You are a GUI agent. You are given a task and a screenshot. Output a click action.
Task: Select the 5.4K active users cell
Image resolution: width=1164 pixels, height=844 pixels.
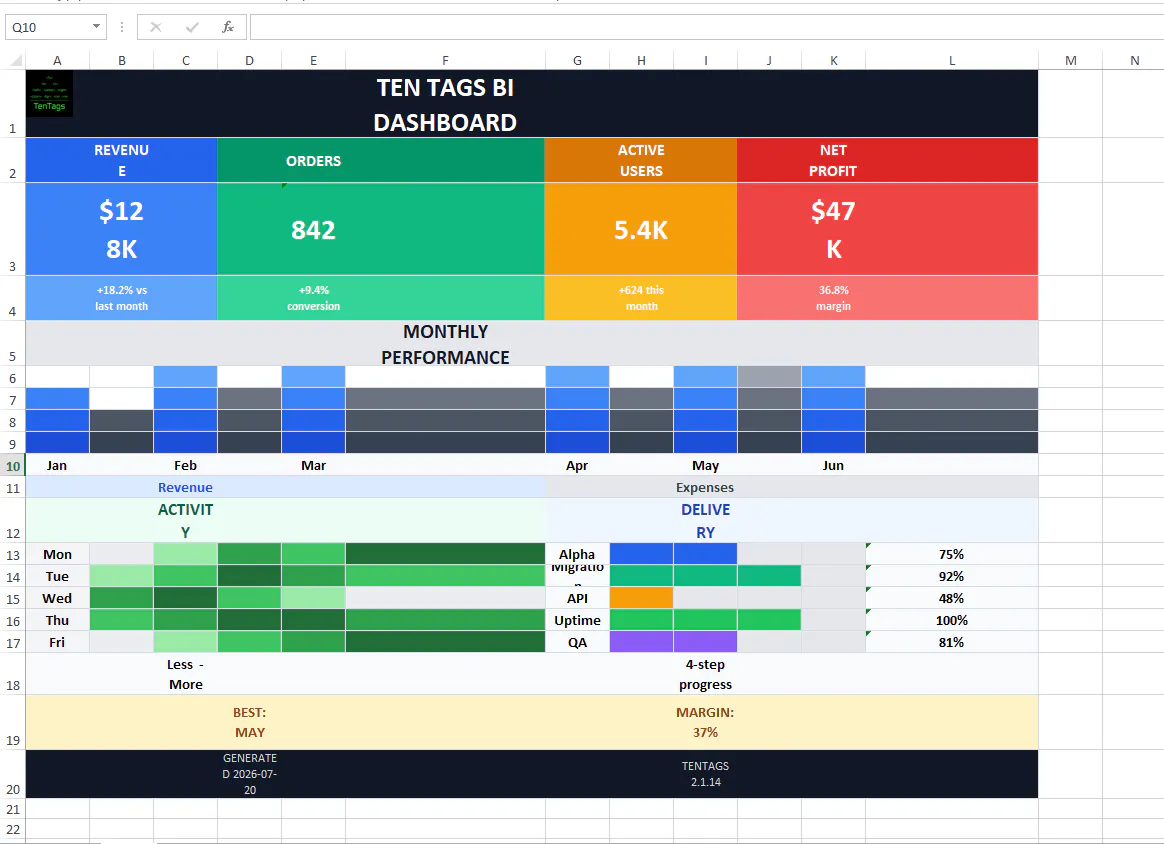coord(641,229)
